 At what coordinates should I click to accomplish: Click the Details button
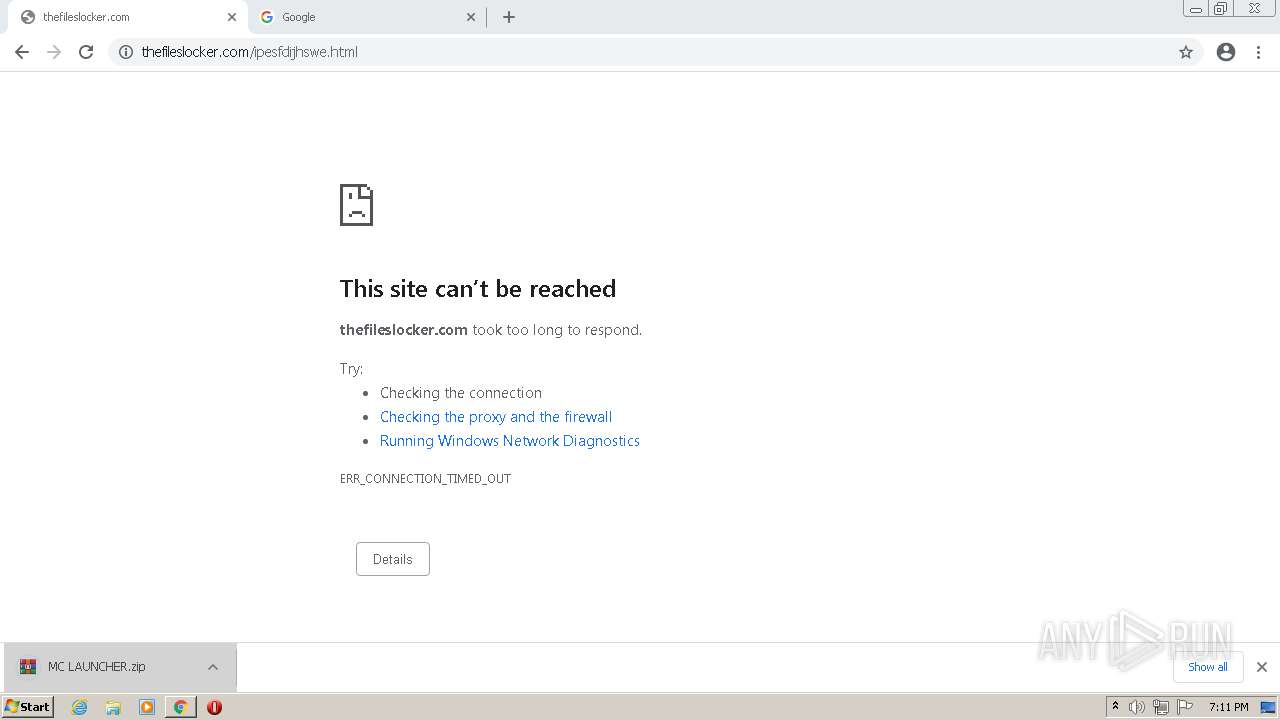point(393,559)
